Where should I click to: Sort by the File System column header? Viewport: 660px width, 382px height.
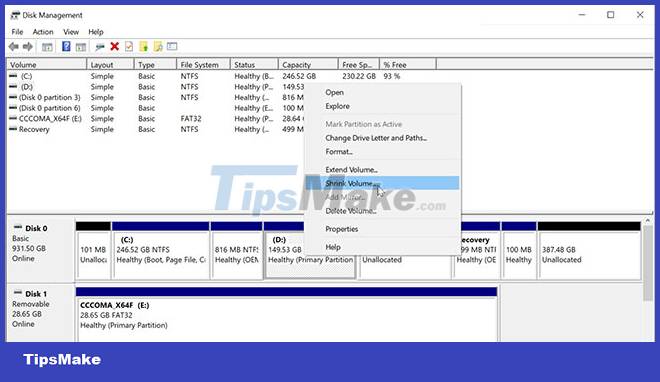click(203, 65)
